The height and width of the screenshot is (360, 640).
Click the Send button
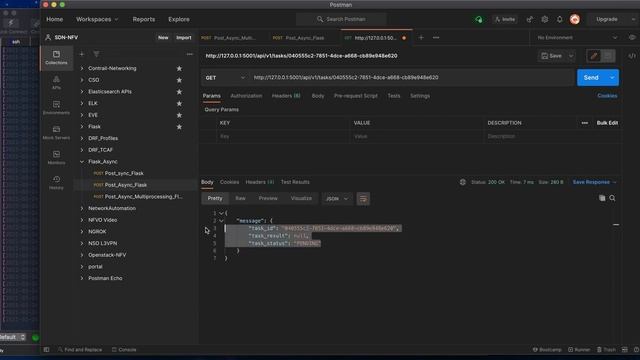[x=591, y=78]
